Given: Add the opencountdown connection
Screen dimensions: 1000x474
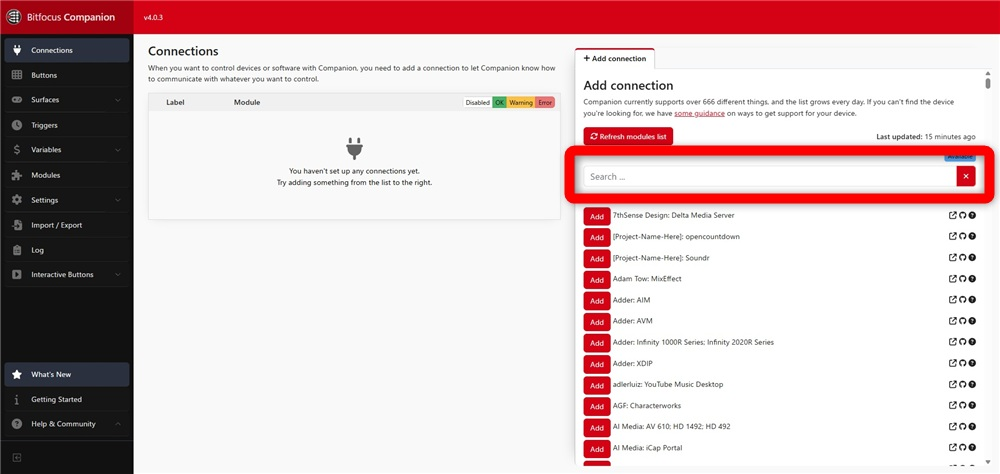Looking at the screenshot, I should click(x=597, y=238).
